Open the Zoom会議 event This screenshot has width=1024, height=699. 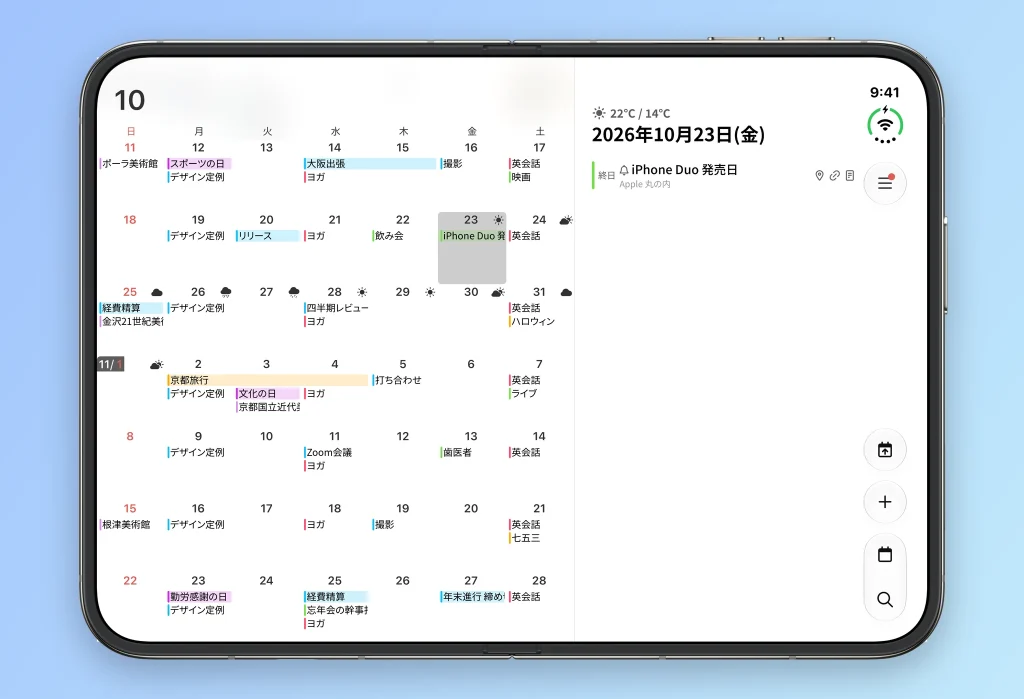pos(328,452)
